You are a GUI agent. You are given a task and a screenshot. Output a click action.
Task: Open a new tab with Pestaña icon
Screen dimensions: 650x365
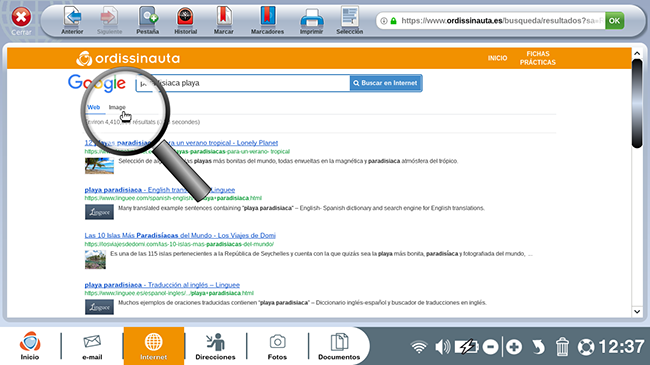coord(148,17)
